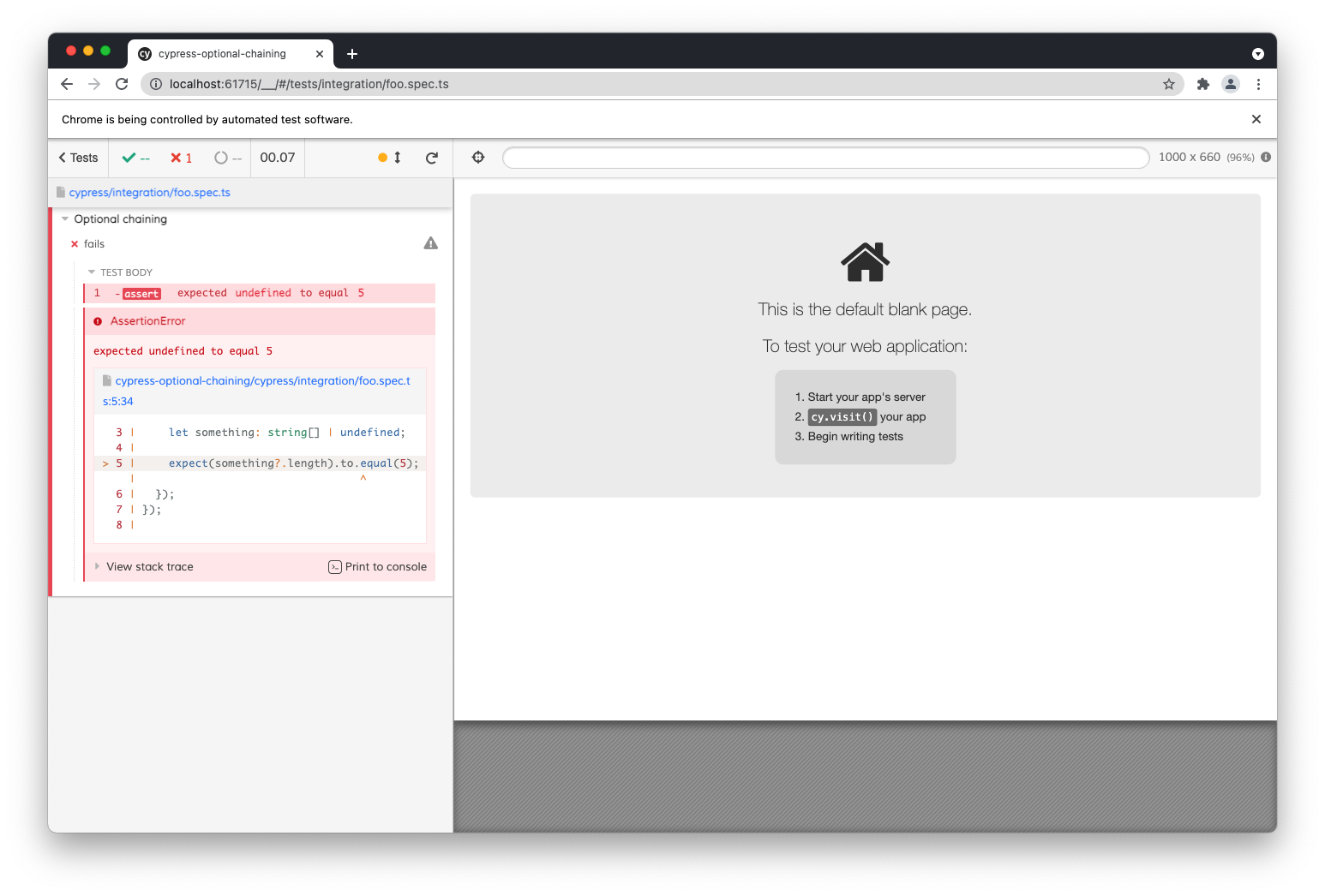Image resolution: width=1325 pixels, height=896 pixels.
Task: Click the highlighted code line 5
Action: pos(260,463)
